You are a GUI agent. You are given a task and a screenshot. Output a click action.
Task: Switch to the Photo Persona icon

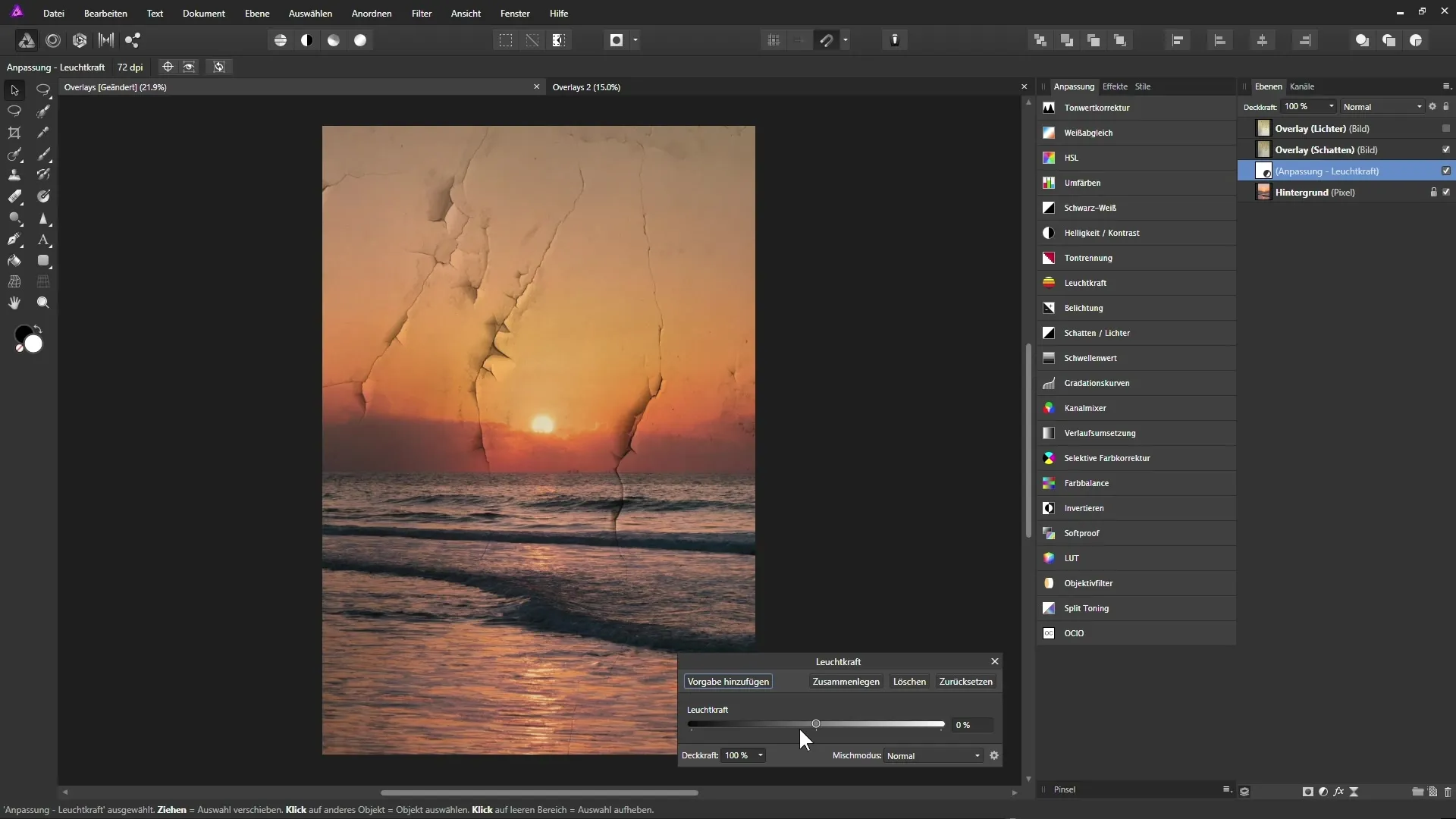27,40
